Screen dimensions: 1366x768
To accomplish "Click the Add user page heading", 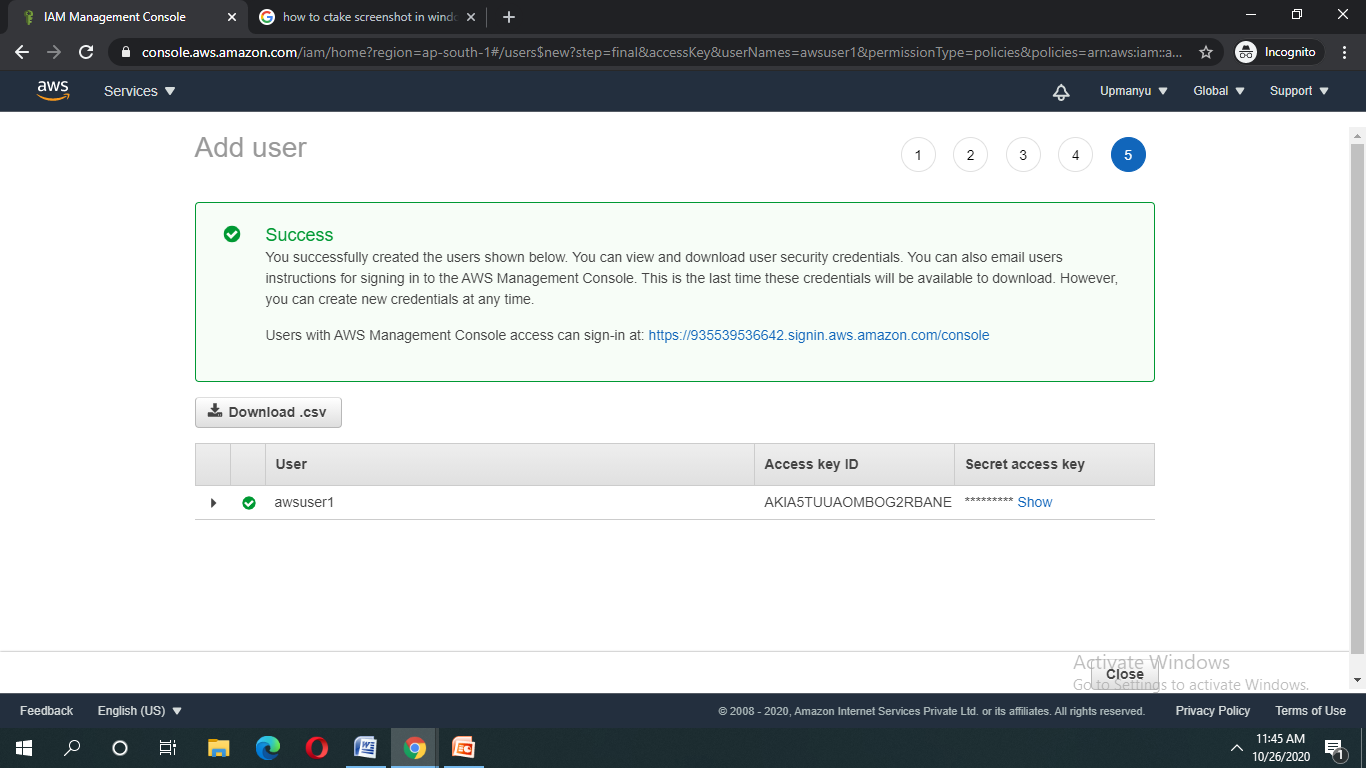I will 251,148.
